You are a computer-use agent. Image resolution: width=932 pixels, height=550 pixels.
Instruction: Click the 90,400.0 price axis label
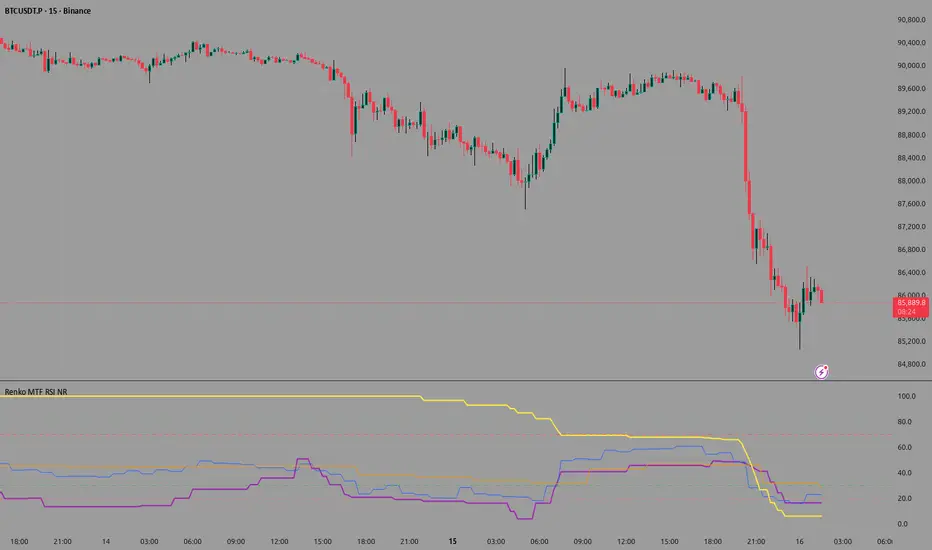coord(911,43)
